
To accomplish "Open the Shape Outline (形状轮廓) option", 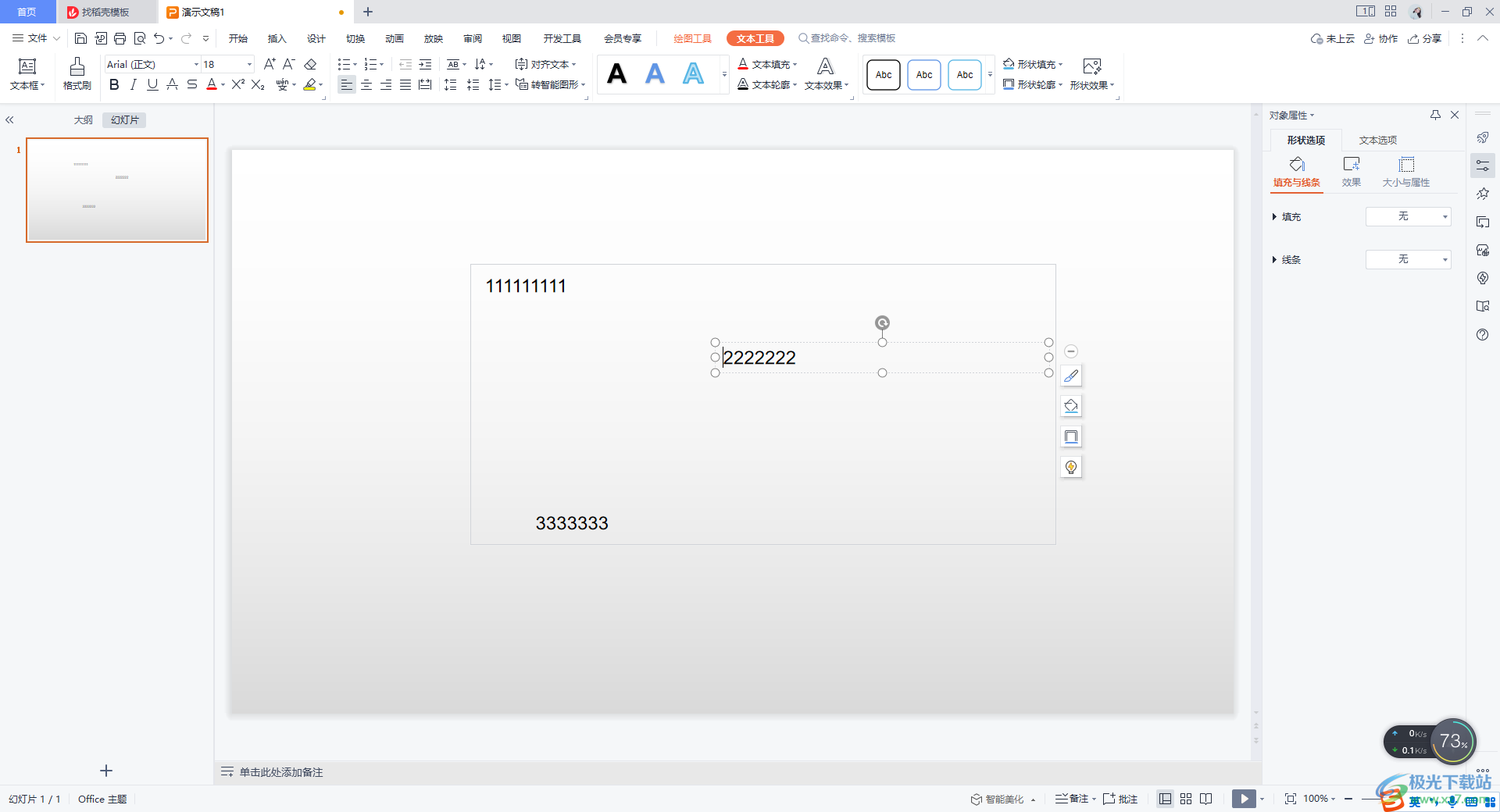I will (x=1033, y=84).
